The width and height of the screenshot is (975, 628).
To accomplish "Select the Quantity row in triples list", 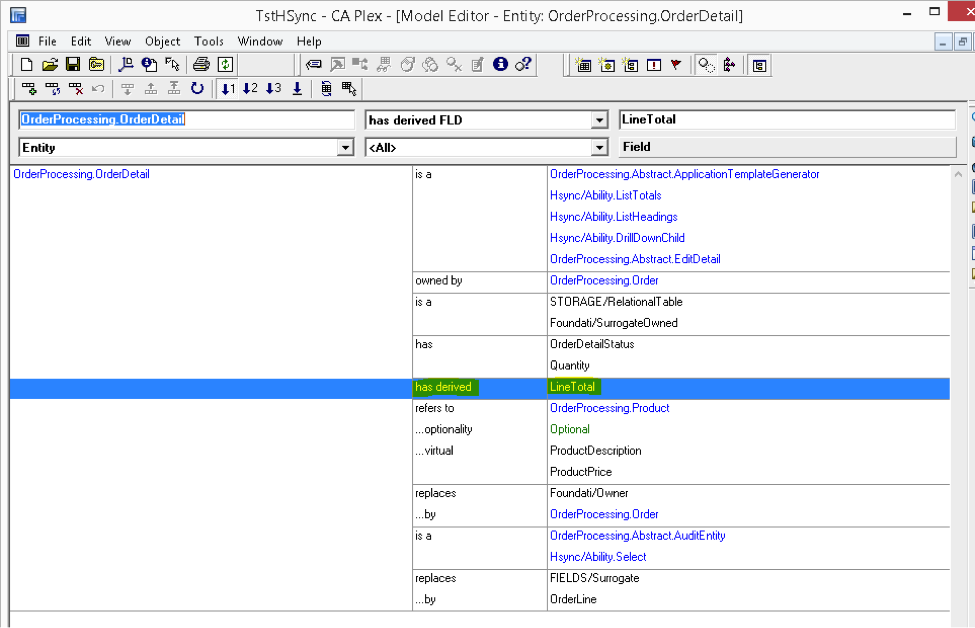I will tap(570, 365).
